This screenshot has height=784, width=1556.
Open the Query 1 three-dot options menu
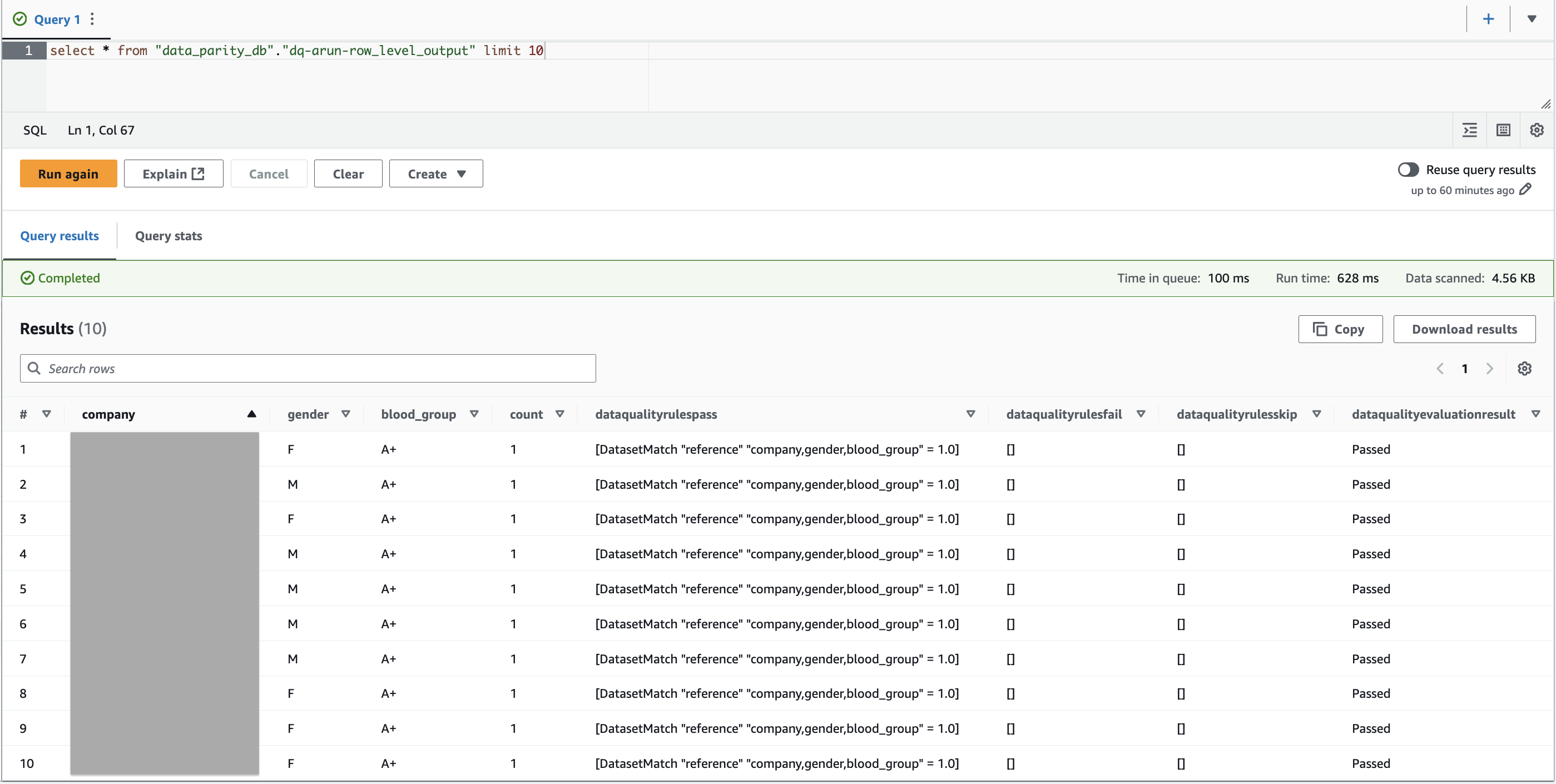tap(92, 19)
